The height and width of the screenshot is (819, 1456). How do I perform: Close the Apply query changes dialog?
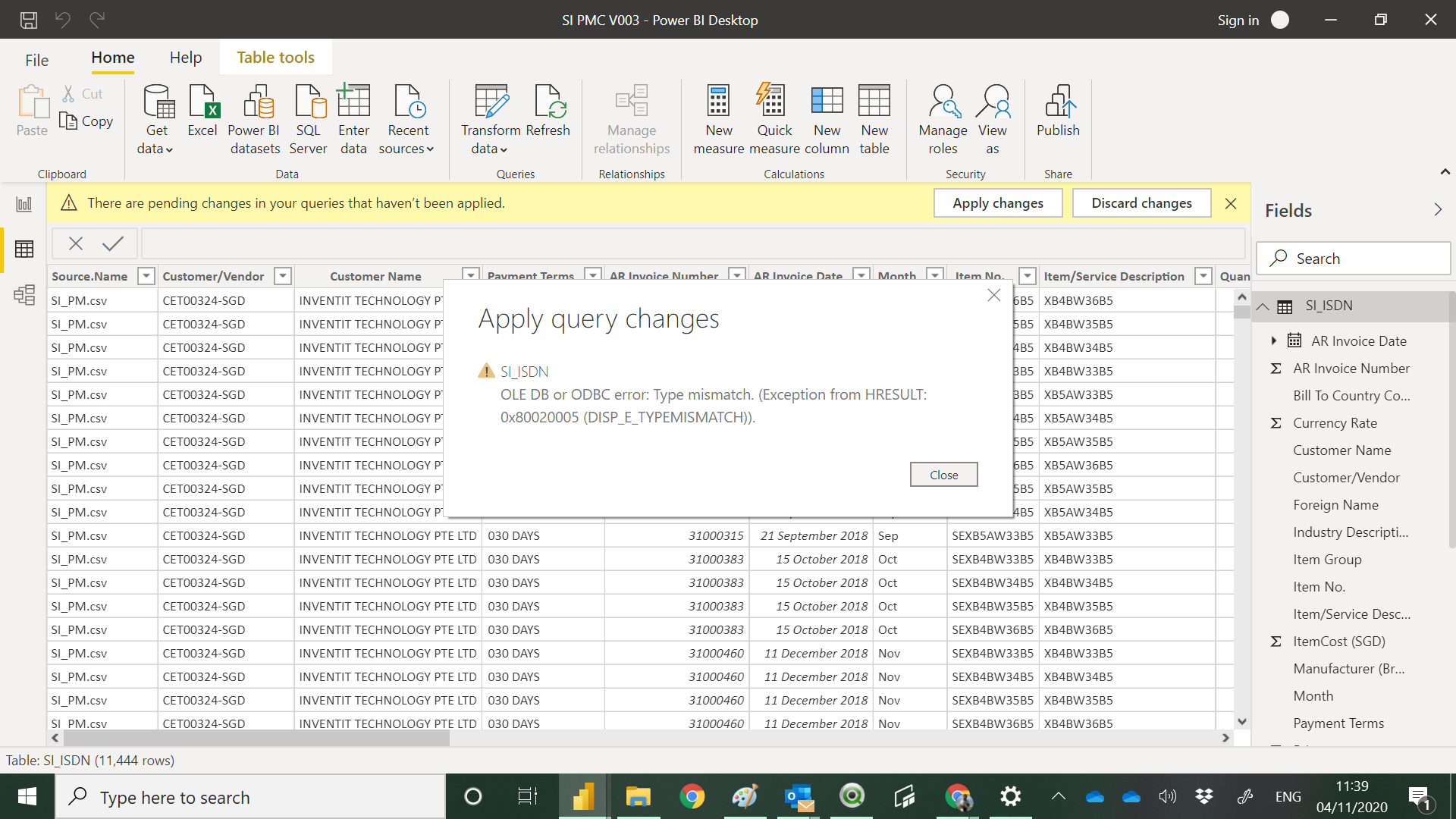tap(943, 475)
